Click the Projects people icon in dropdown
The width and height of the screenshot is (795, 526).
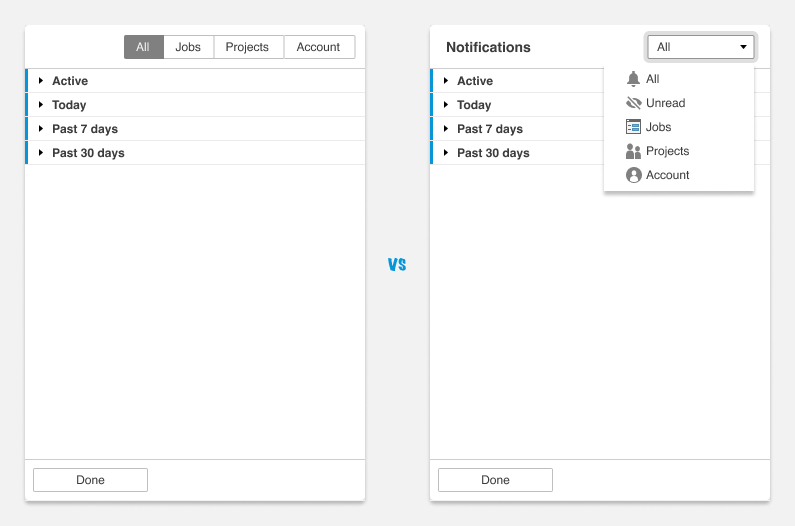tap(633, 151)
